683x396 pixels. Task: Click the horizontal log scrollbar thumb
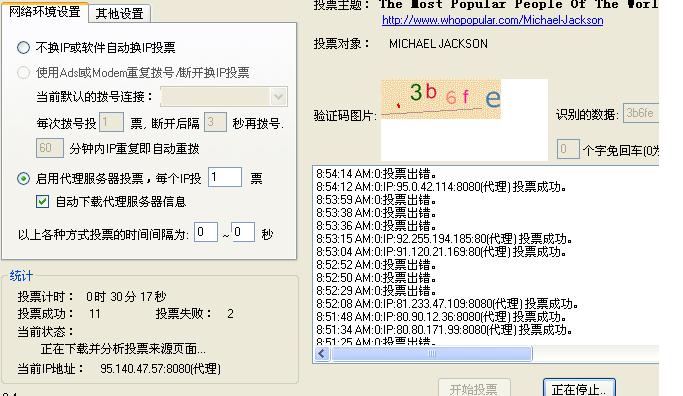[432, 354]
